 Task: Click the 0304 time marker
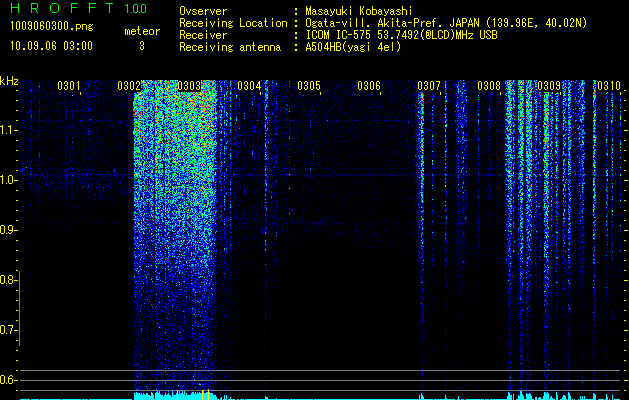click(249, 85)
